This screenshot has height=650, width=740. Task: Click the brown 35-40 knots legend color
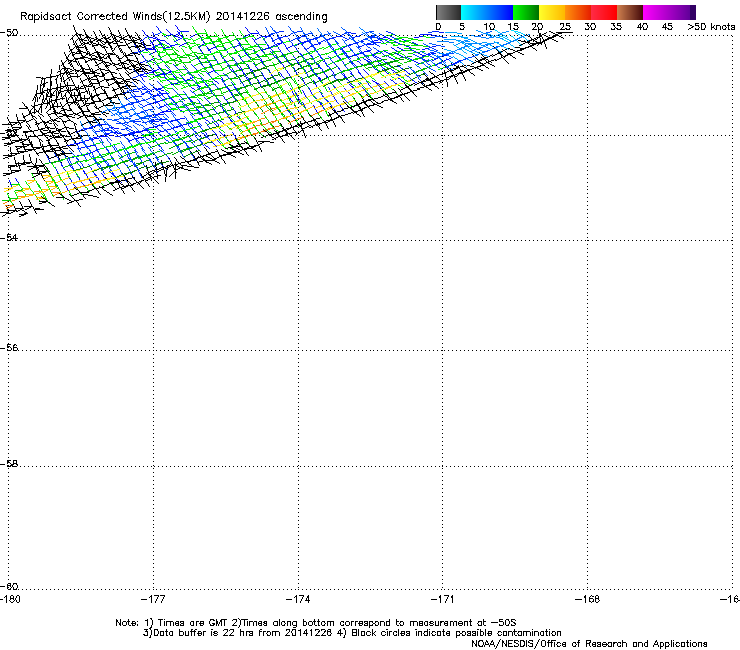tap(630, 12)
